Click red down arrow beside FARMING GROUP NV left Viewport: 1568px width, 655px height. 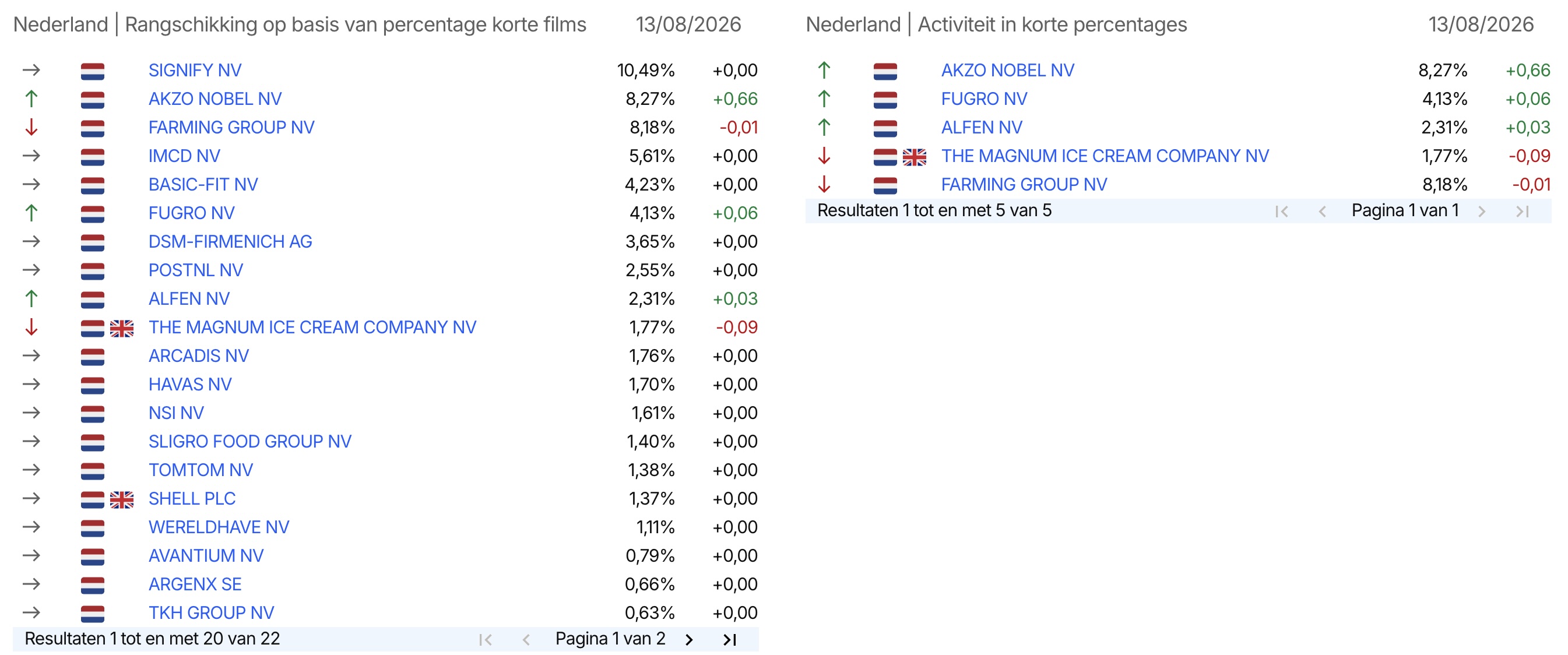[31, 127]
